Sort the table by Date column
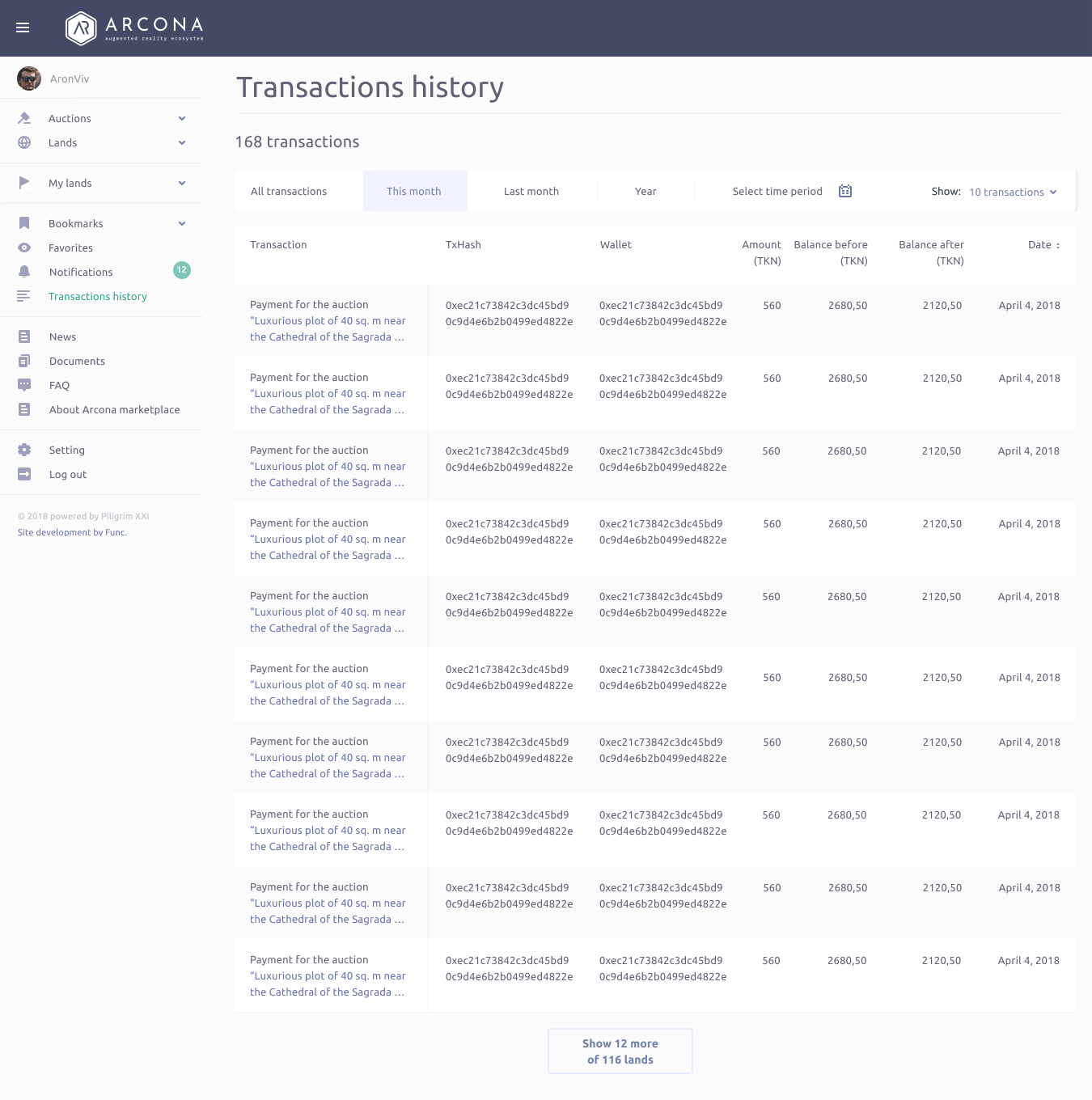The image size is (1092, 1100). pos(1043,245)
